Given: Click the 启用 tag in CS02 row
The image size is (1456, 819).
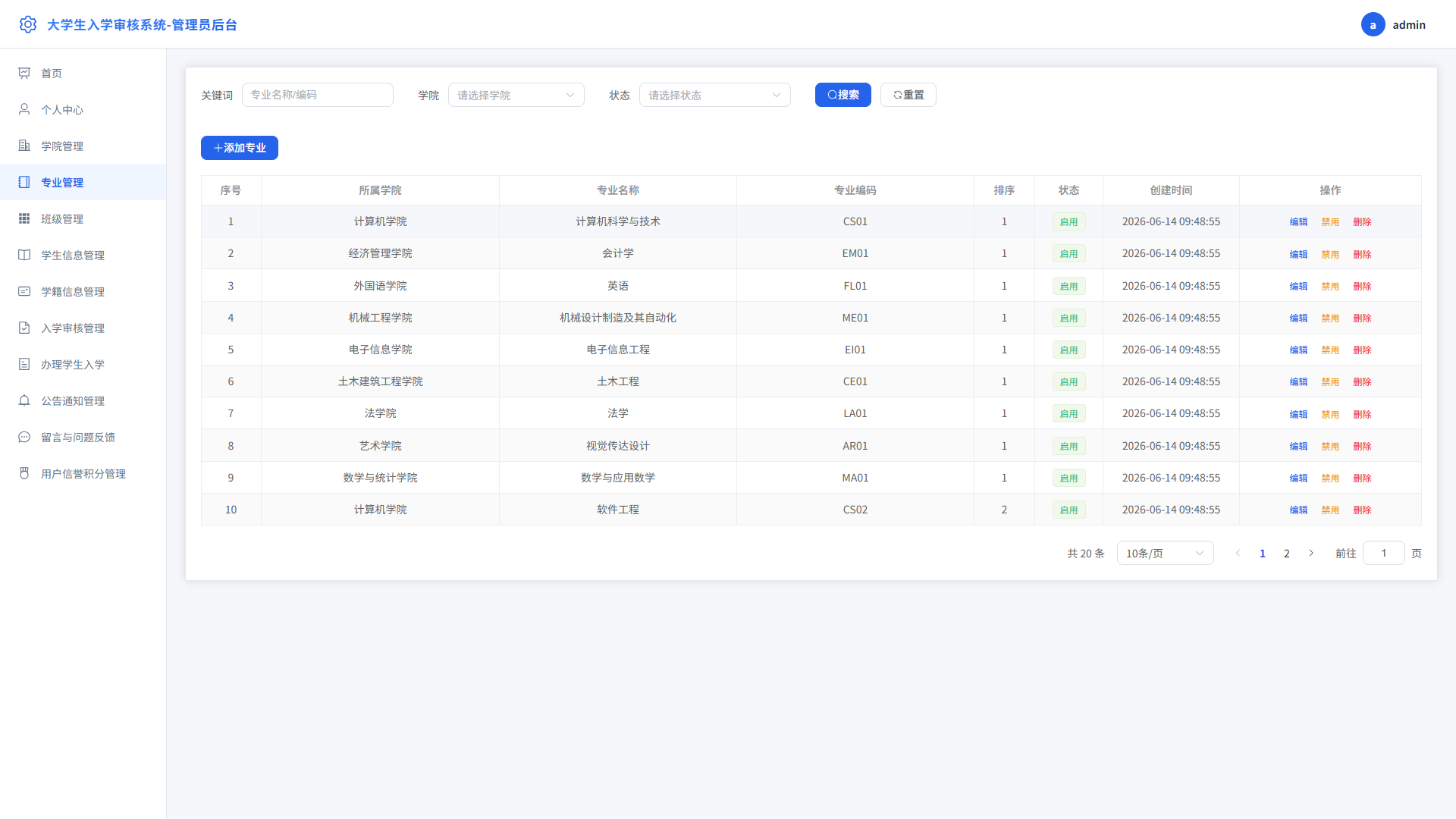Looking at the screenshot, I should (x=1068, y=510).
